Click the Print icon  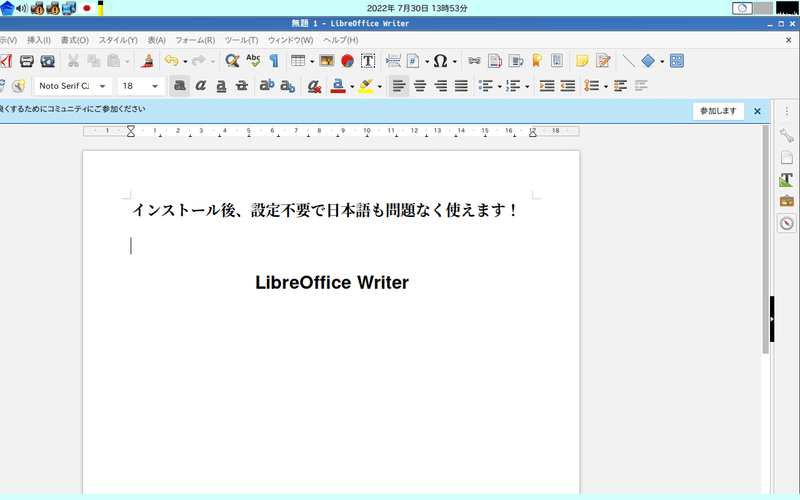[x=27, y=61]
